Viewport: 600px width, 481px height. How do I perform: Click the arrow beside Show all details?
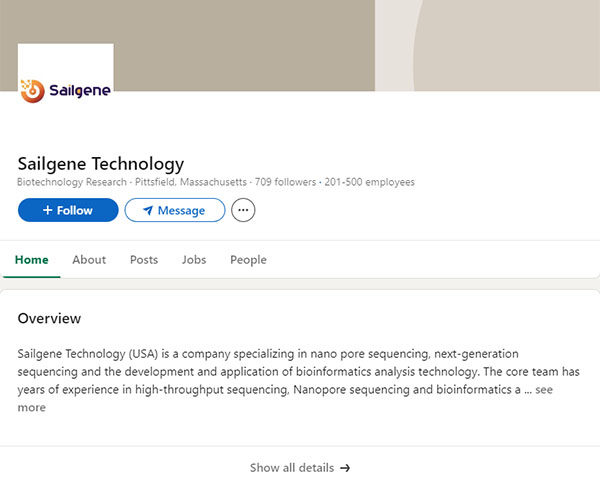[345, 468]
